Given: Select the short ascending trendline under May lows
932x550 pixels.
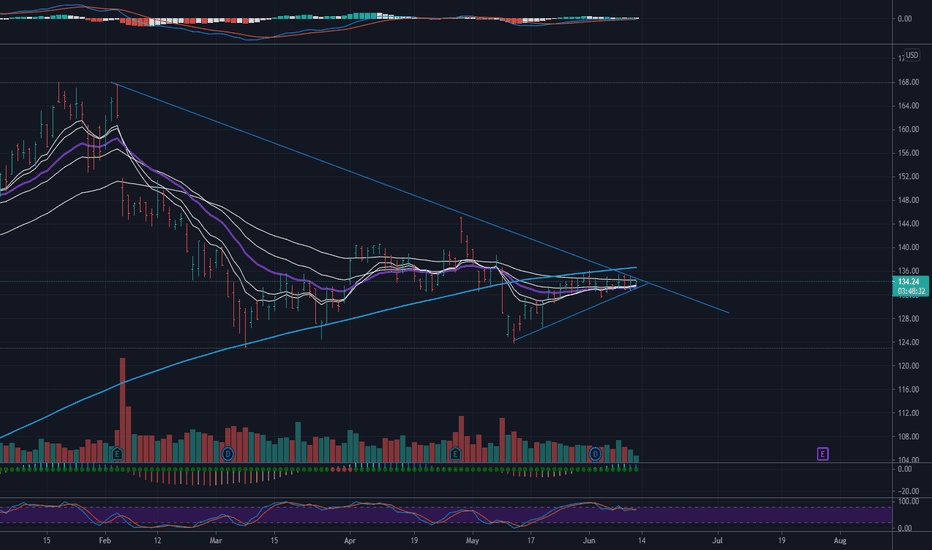Looking at the screenshot, I should [x=580, y=314].
